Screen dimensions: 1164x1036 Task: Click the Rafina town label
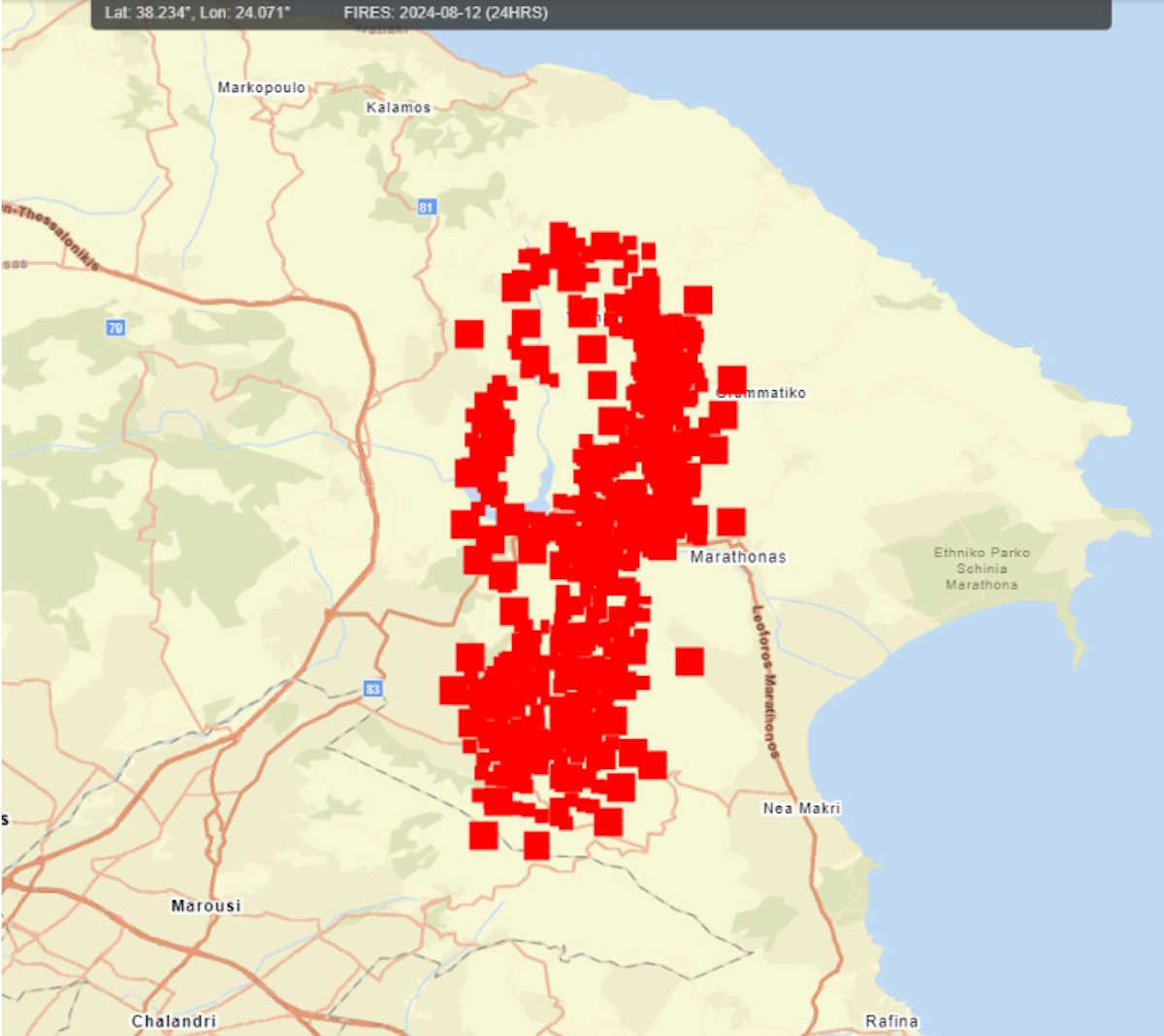tap(891, 1020)
